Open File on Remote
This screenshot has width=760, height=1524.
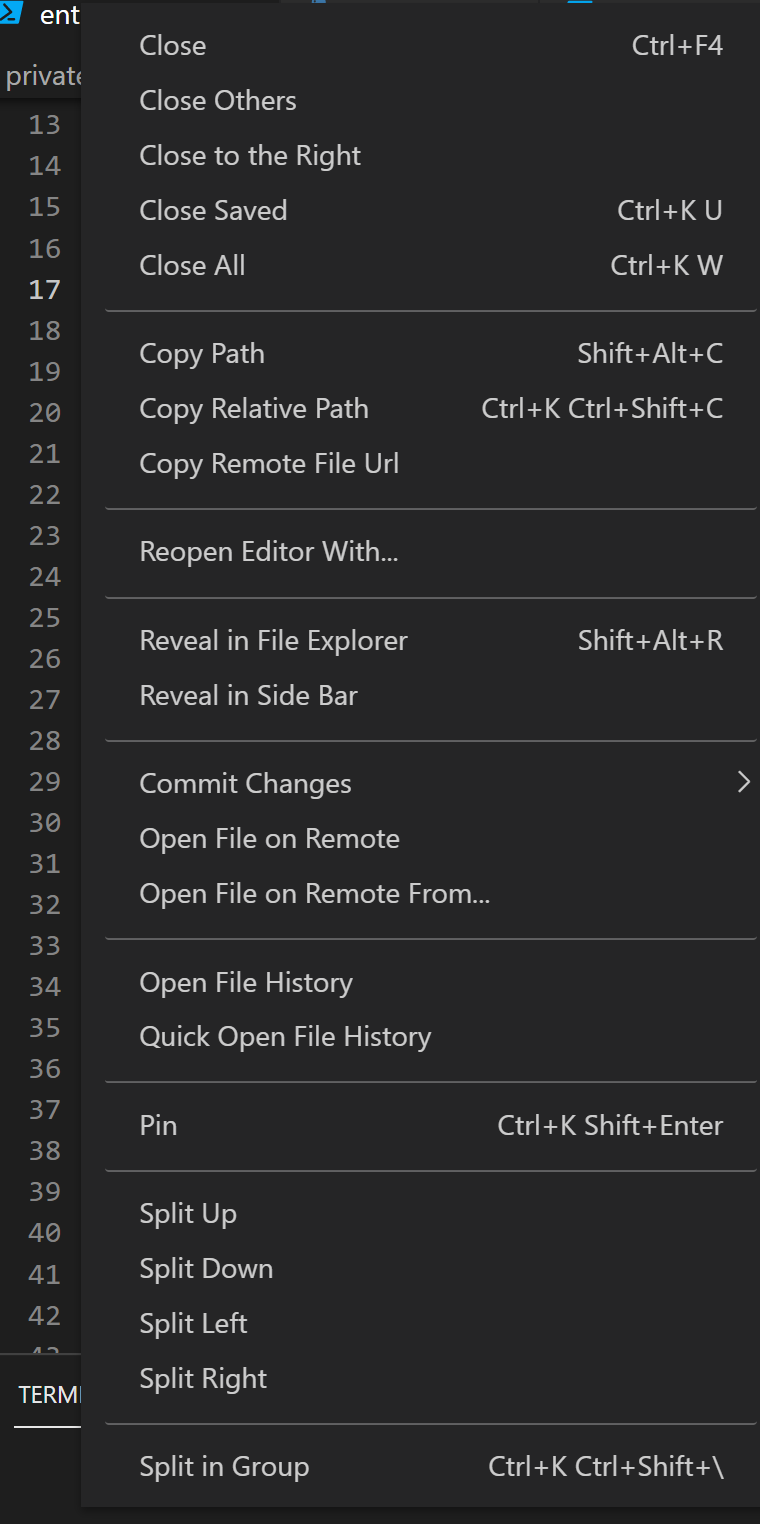pyautogui.click(x=269, y=838)
